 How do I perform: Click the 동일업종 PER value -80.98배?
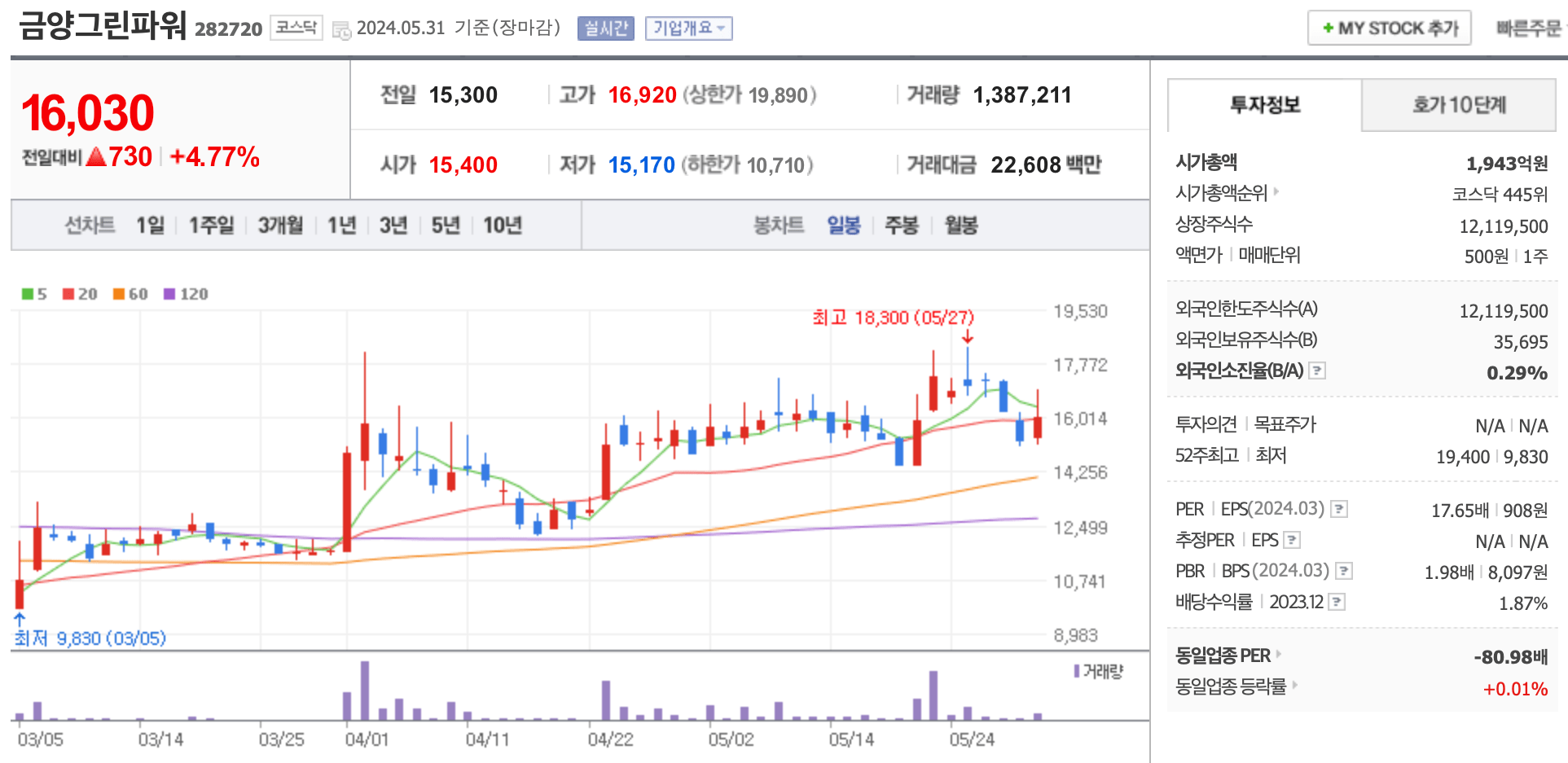pos(1510,657)
